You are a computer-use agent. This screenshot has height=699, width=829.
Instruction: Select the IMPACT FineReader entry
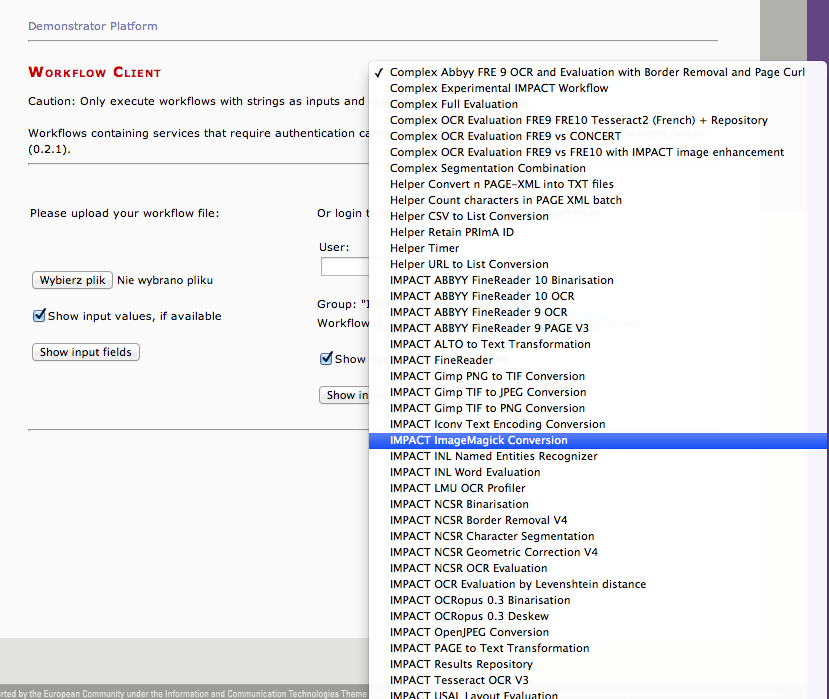597,360
